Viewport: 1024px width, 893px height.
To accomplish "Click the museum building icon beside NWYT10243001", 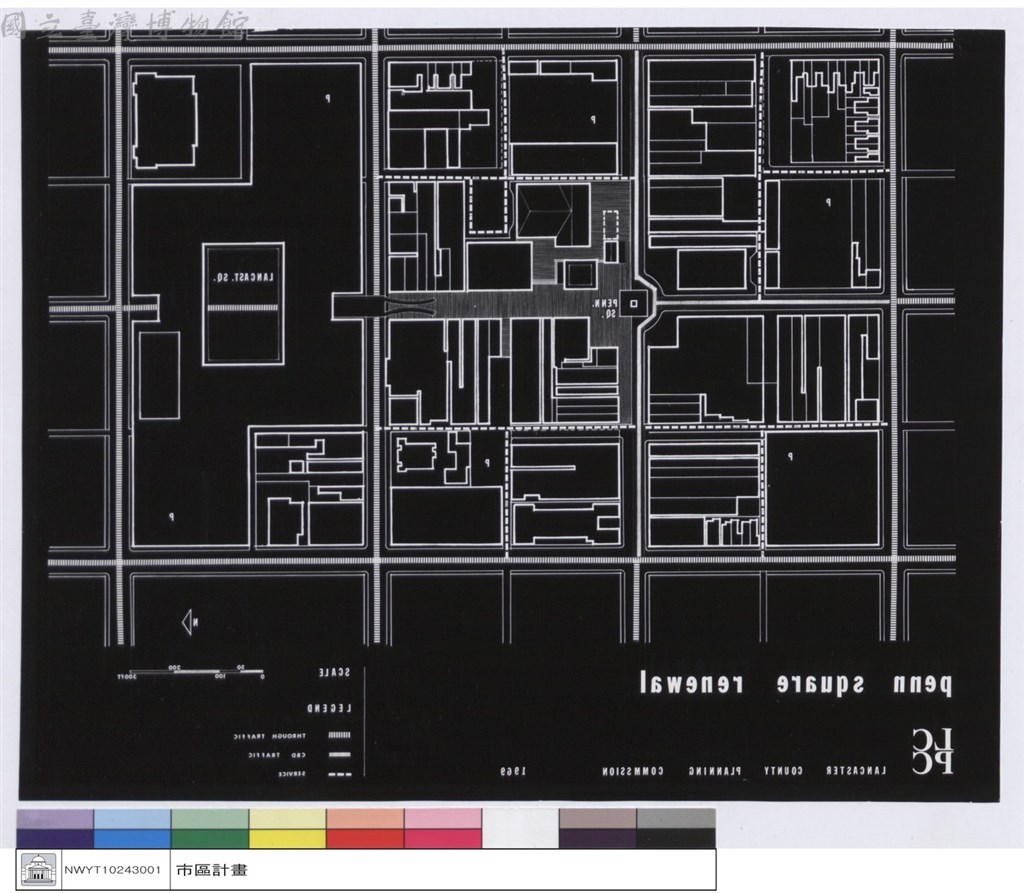I will 39,869.
